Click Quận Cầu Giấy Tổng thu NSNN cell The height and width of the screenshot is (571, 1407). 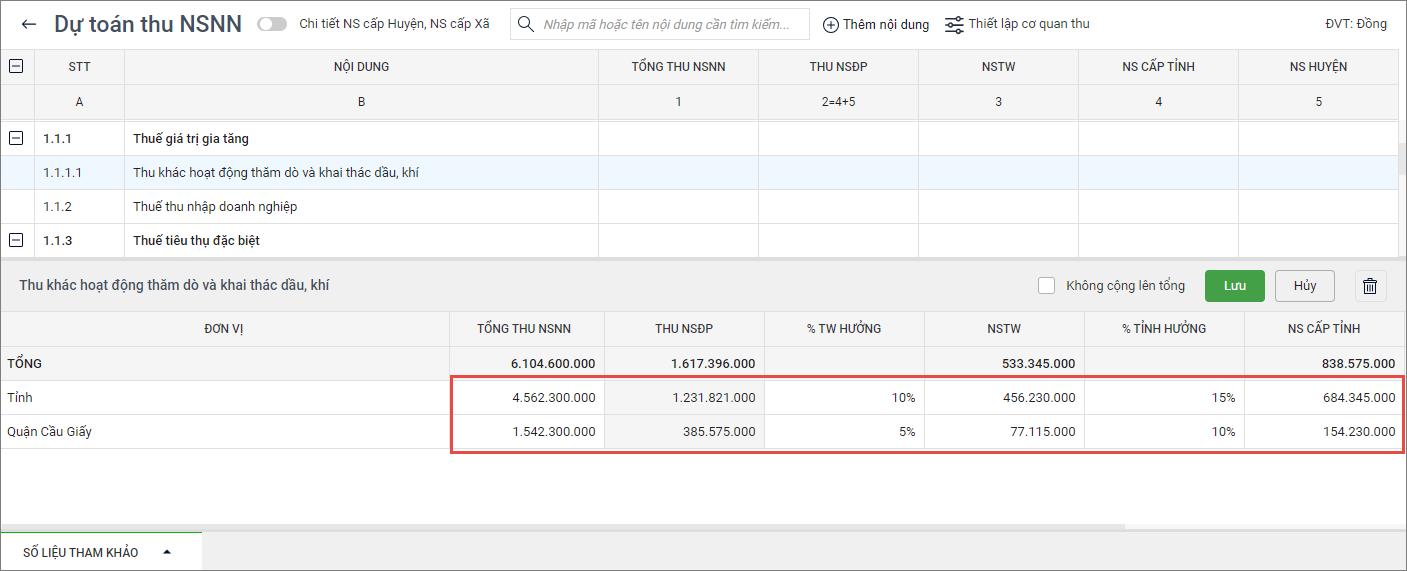pyautogui.click(x=527, y=432)
